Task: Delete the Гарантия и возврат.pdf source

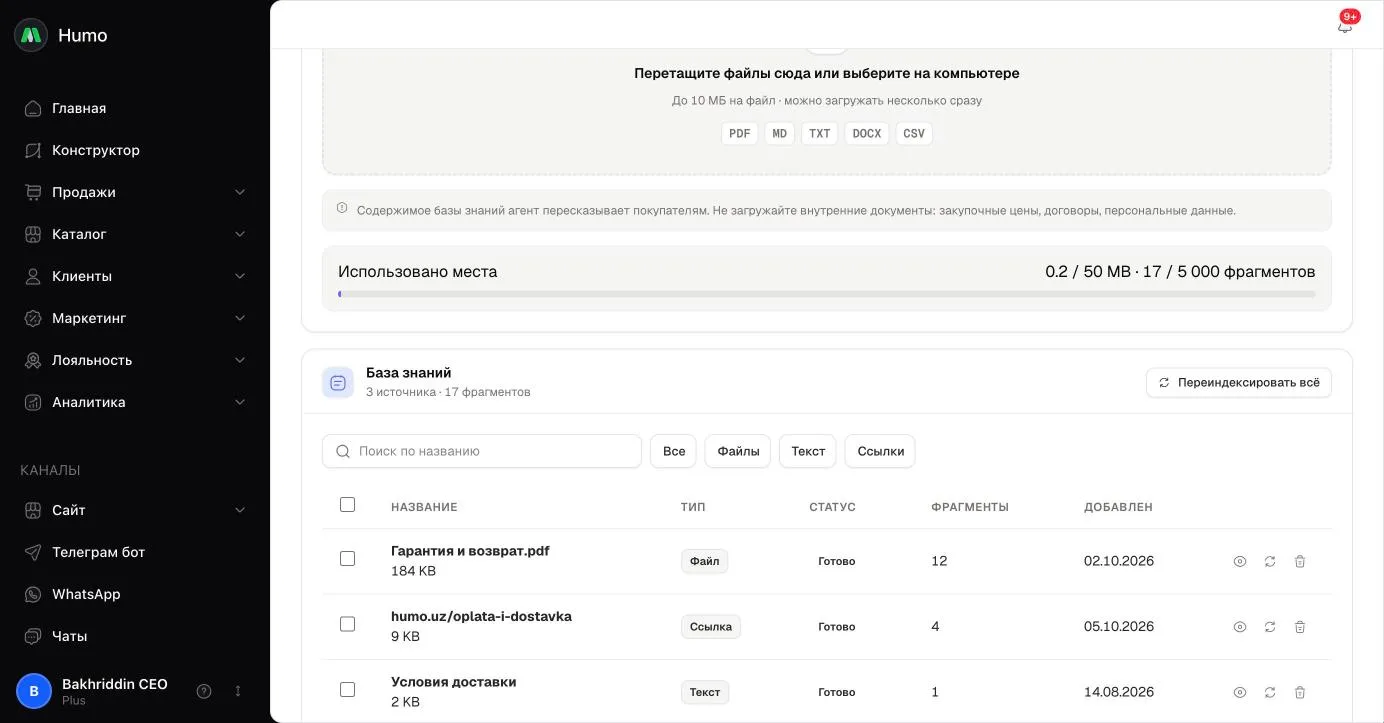Action: [x=1300, y=562]
